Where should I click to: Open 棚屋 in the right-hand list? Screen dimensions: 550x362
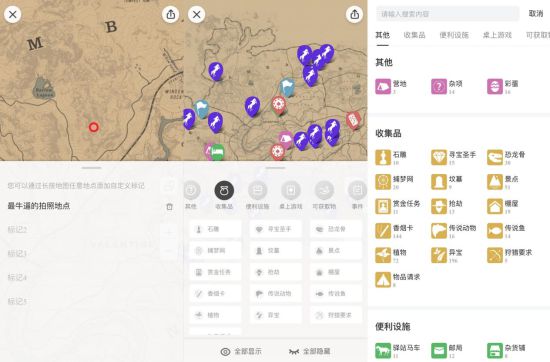pyautogui.click(x=503, y=206)
